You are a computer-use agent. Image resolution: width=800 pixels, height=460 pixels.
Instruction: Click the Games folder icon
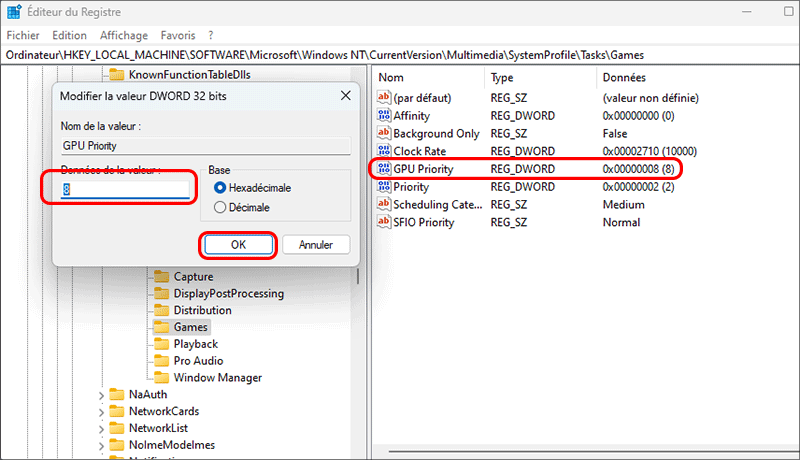162,327
